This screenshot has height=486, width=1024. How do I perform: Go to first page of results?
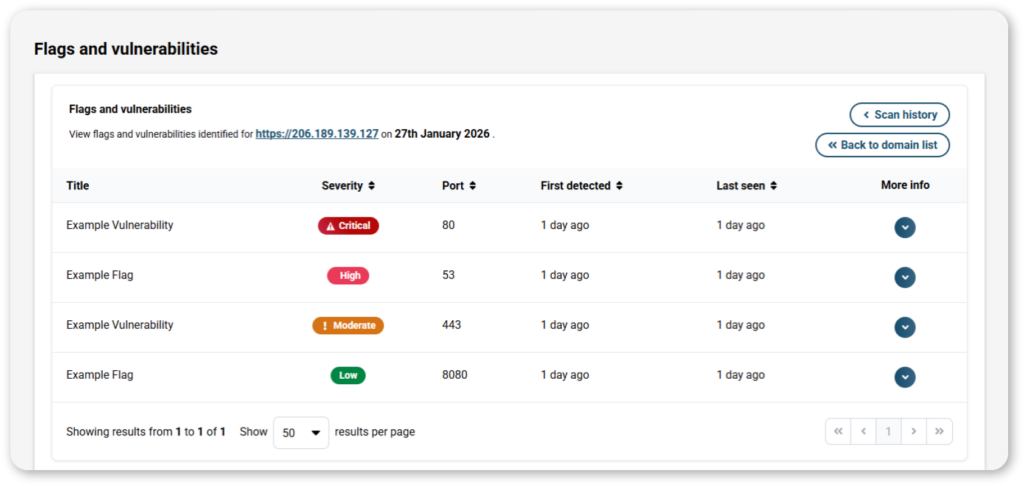click(837, 432)
